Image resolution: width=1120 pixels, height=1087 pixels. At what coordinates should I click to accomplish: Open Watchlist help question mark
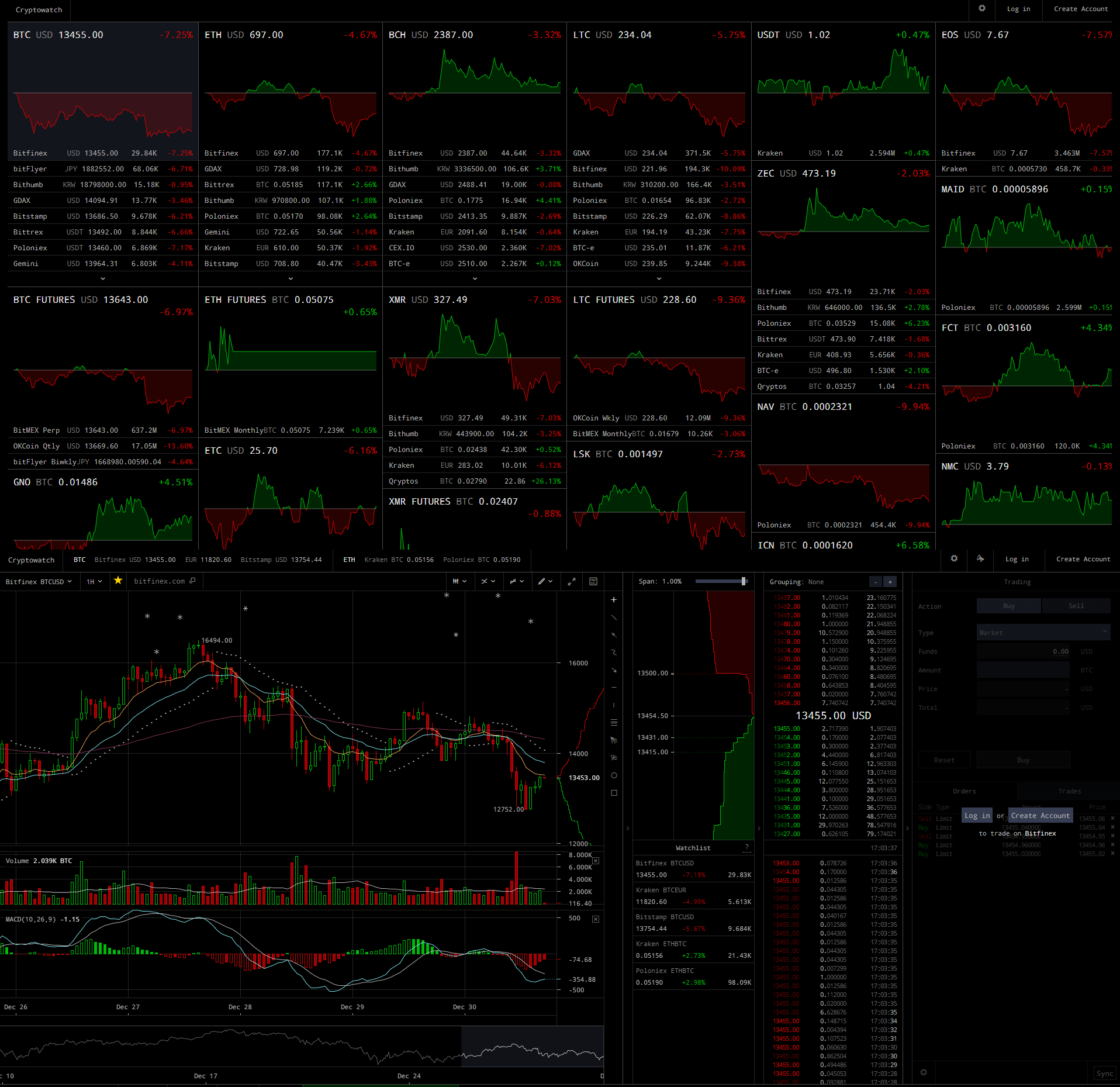746,847
